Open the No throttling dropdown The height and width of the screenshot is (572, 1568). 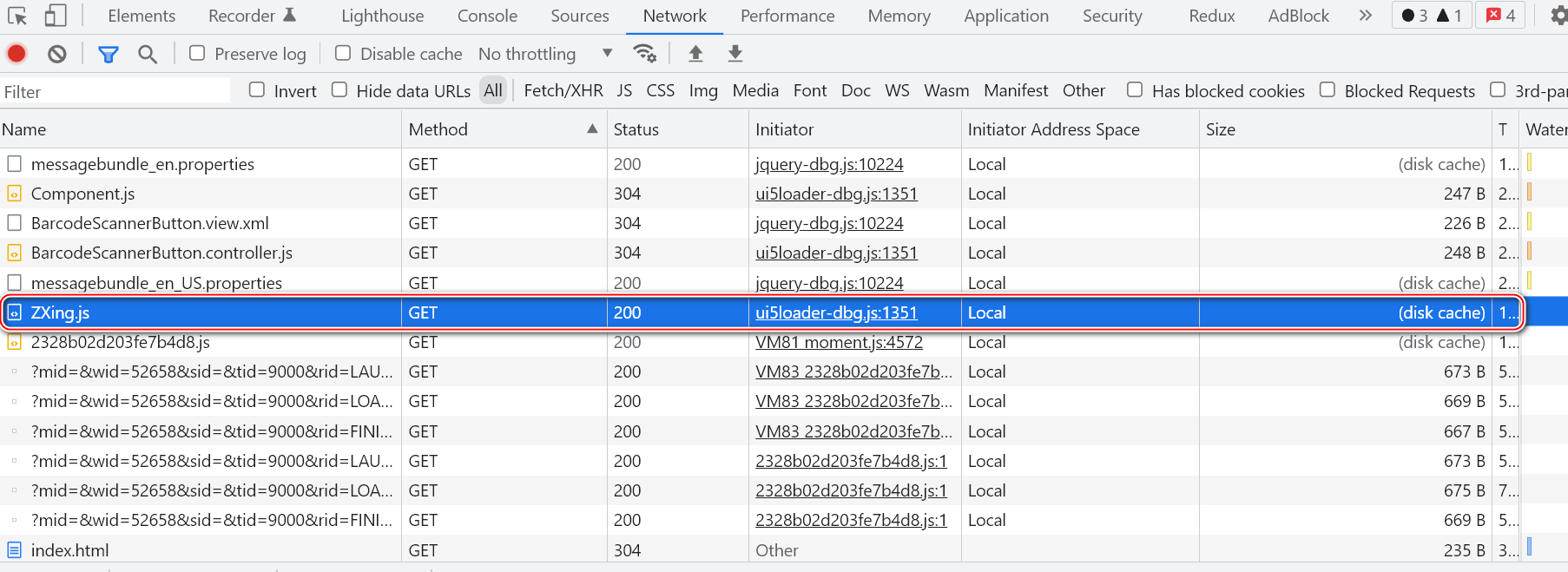[x=546, y=54]
